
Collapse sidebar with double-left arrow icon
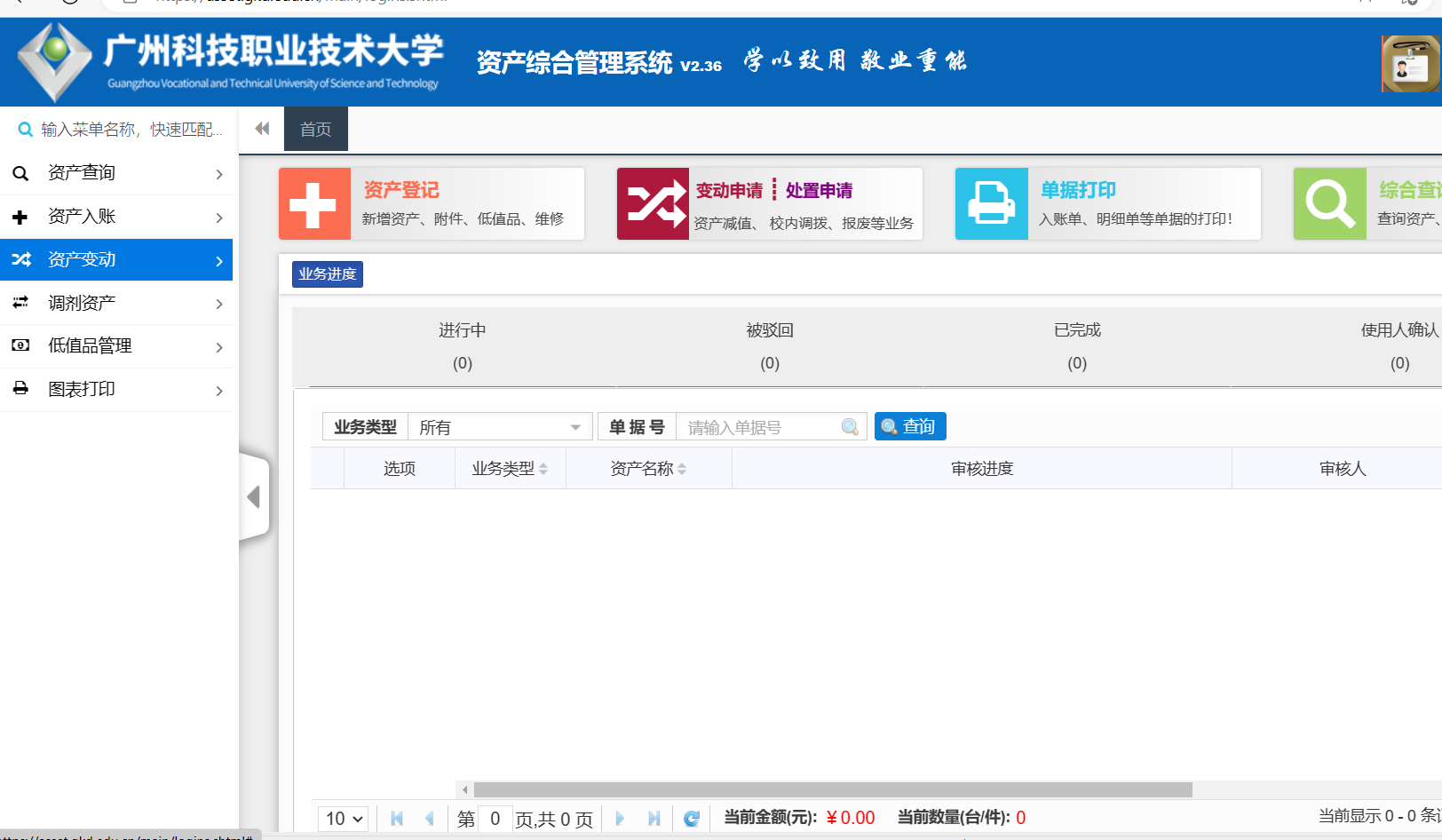point(262,129)
